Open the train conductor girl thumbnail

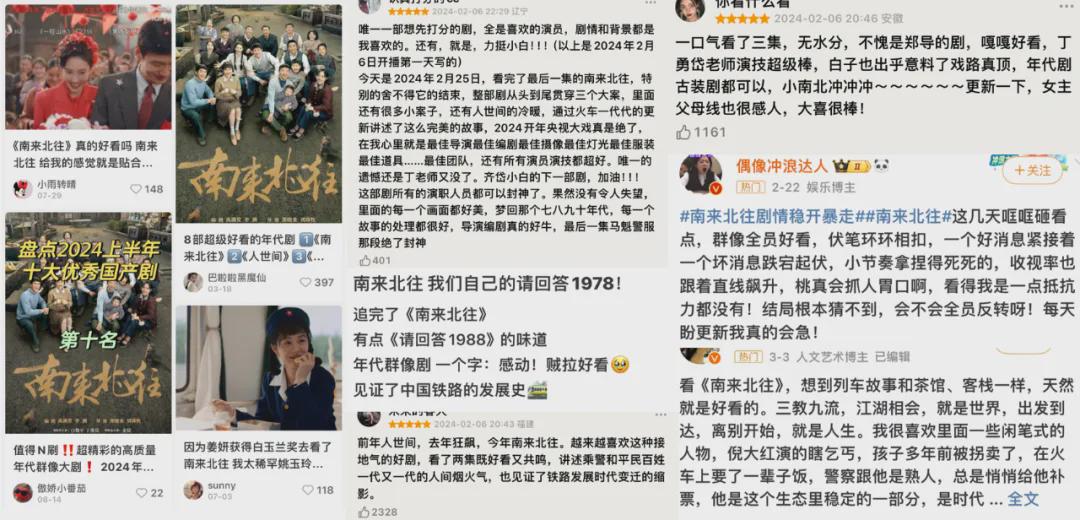click(259, 368)
